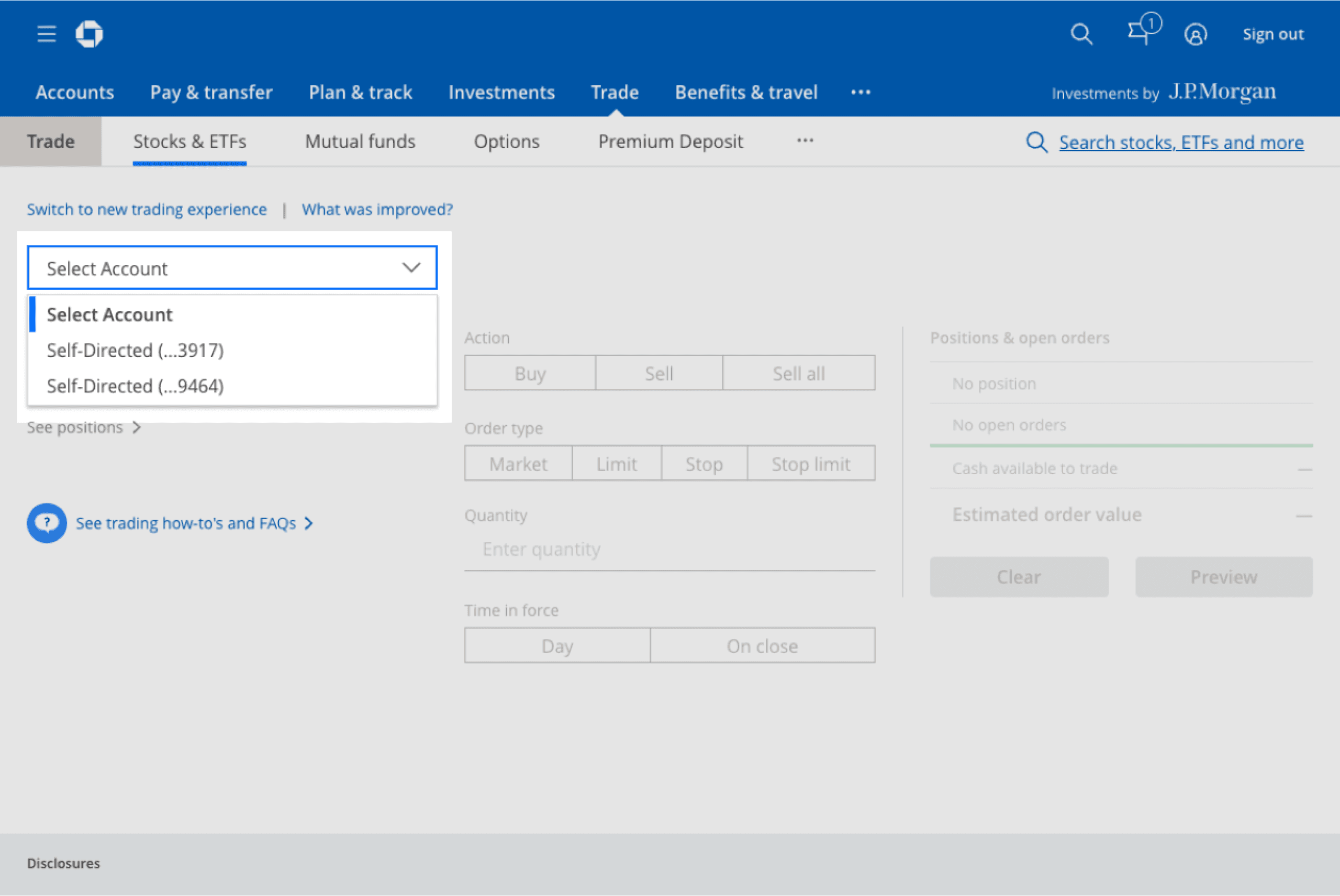The image size is (1340, 896).
Task: Open Benefits & travel menu
Action: (746, 92)
